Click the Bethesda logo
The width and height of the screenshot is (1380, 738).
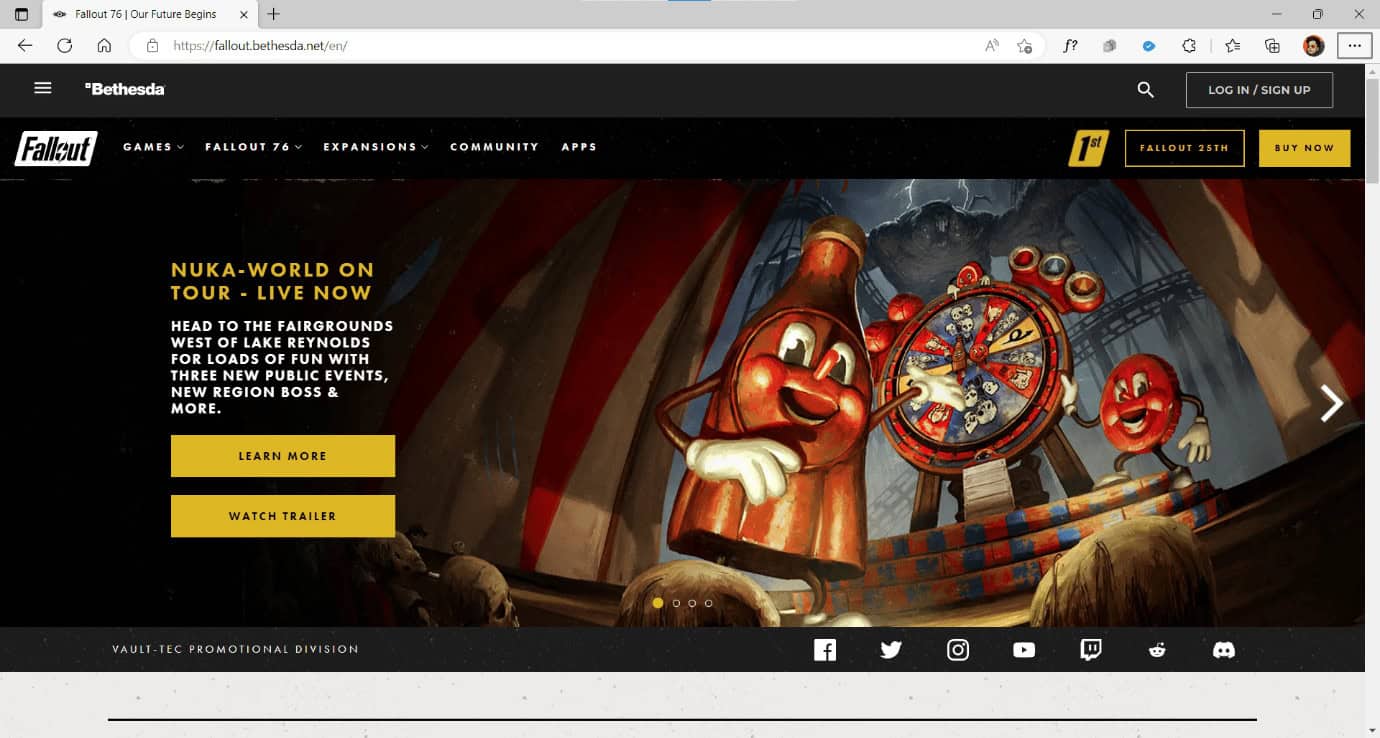point(125,89)
